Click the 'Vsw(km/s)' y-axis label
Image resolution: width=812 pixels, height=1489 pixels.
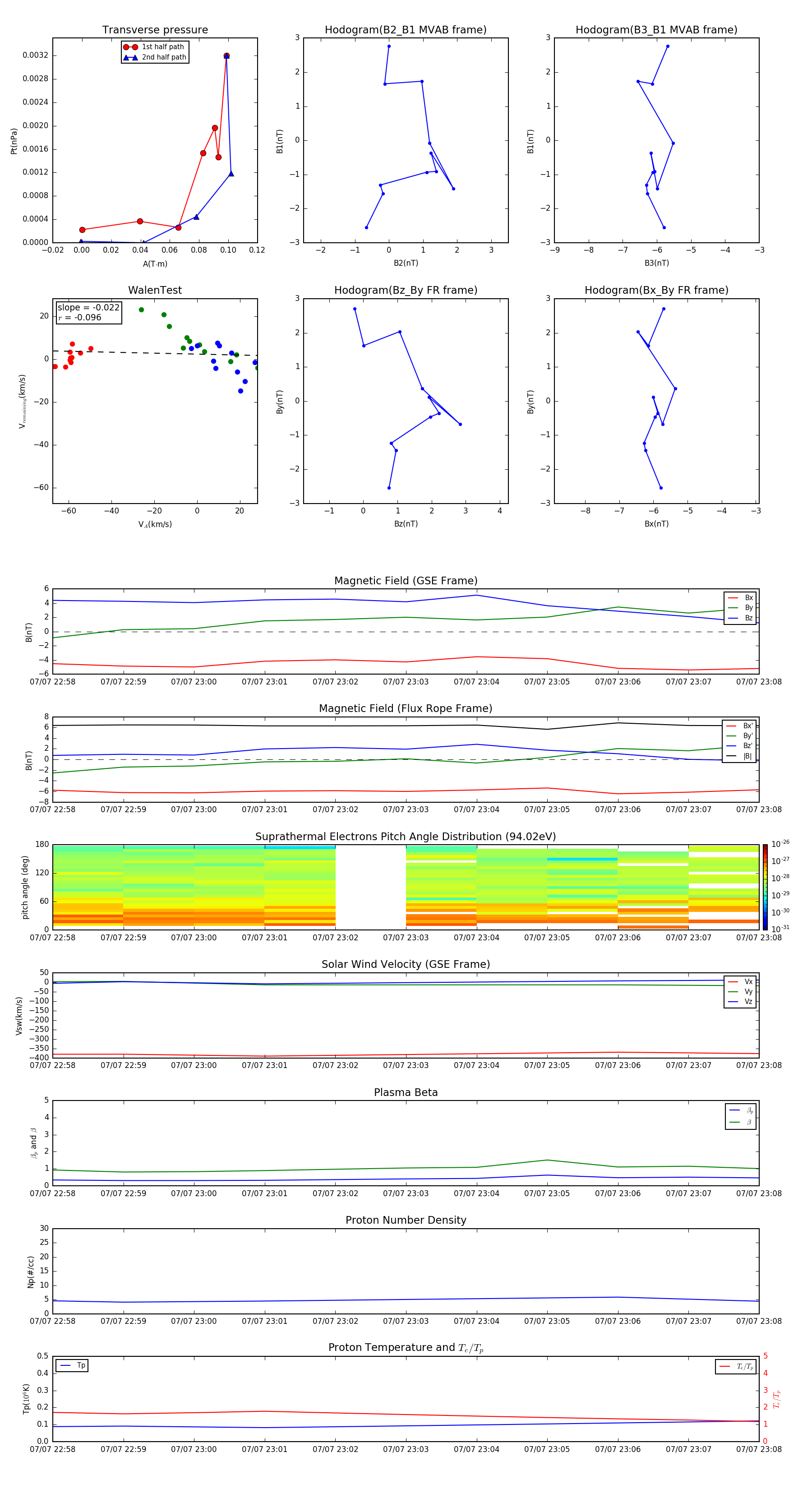coord(18,1016)
